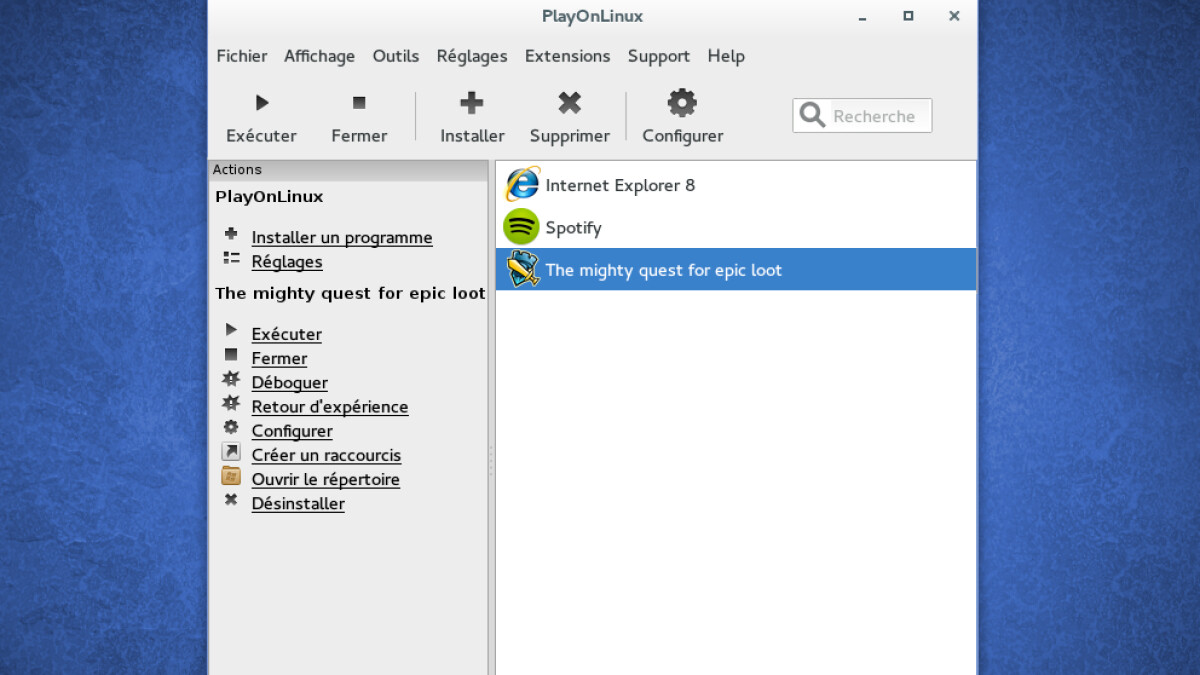Open the Réglages link in Actions sidebar

coord(287,262)
